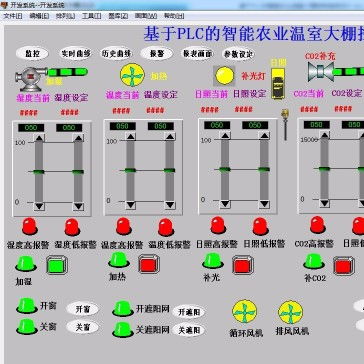Click up arrow on 湿度当前 slider
364x364 pixels.
click(39, 138)
